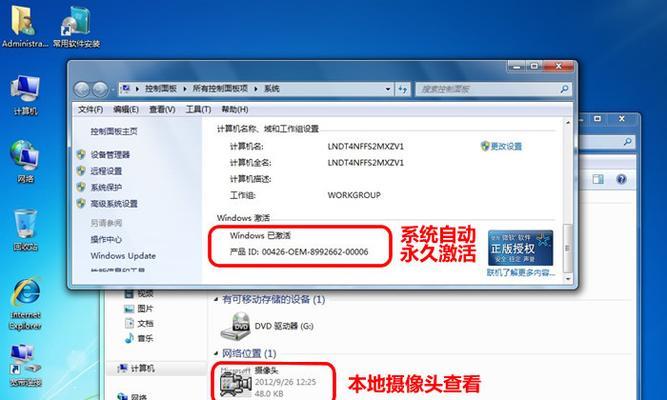The image size is (667, 400).
Task: Open 常用软件安装 desktop icon
Action: tap(76, 25)
